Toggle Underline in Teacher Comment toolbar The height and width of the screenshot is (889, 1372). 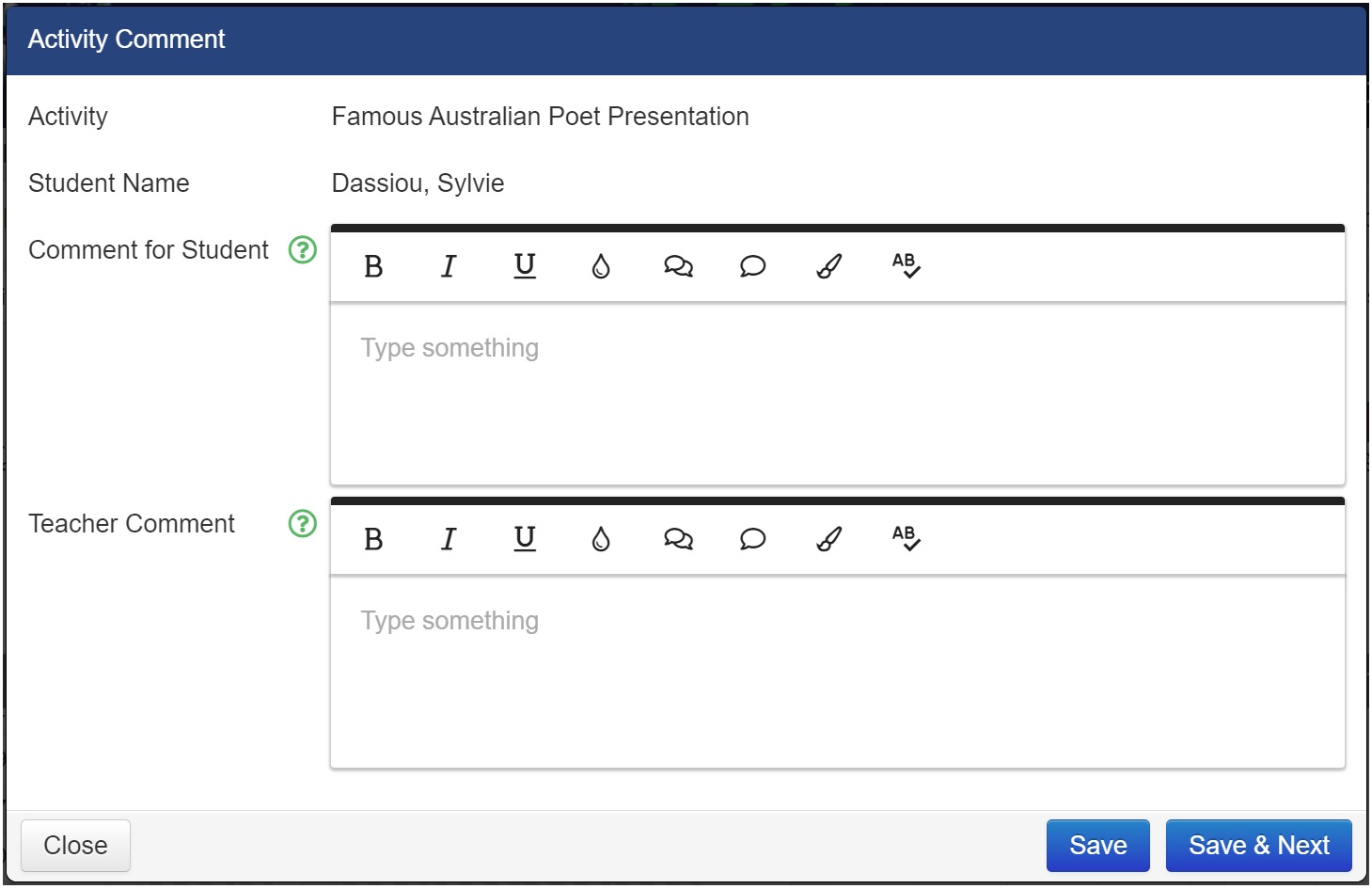click(x=525, y=539)
